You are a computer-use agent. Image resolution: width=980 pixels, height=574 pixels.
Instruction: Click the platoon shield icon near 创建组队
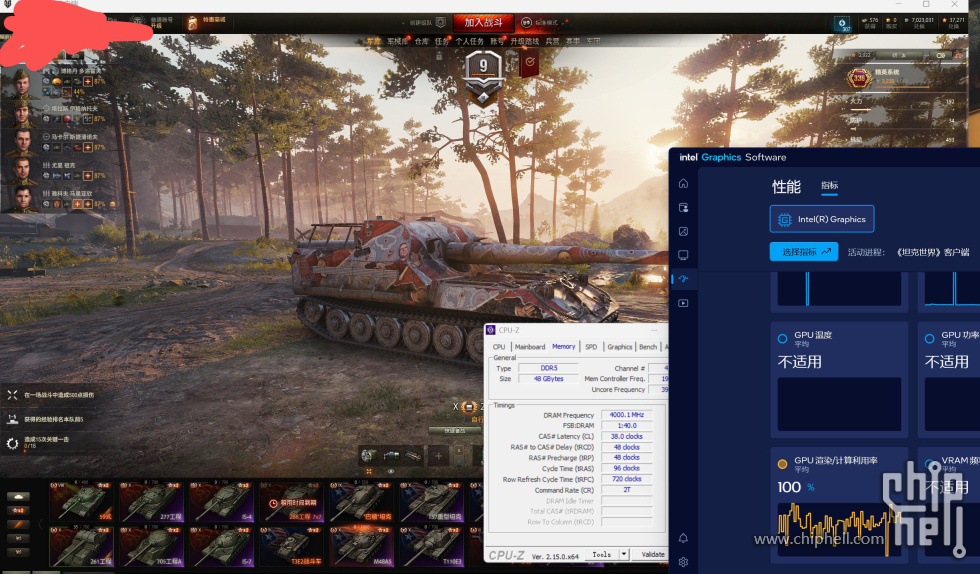pyautogui.click(x=441, y=23)
